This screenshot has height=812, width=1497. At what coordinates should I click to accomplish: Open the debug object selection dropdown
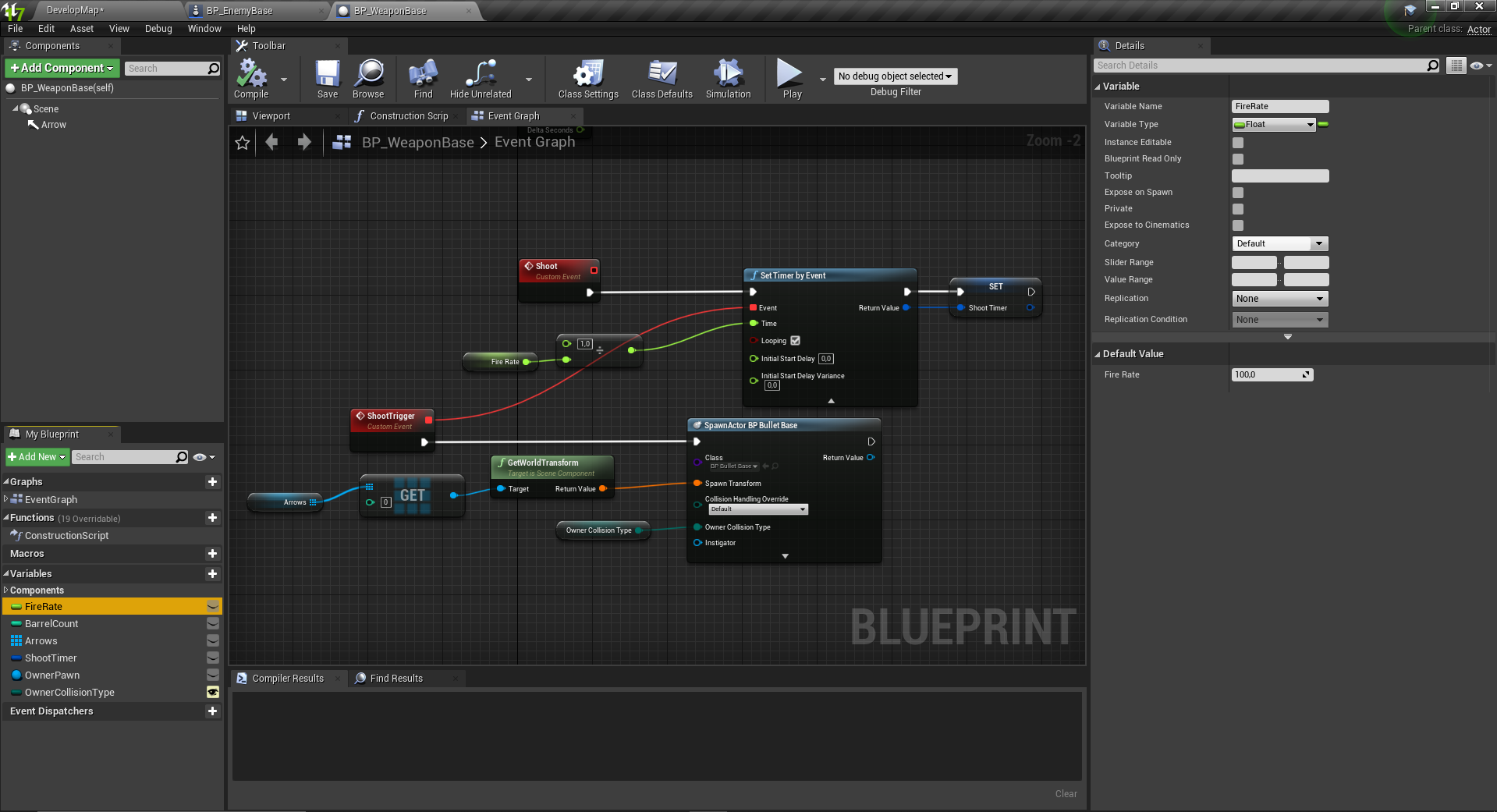pos(896,76)
